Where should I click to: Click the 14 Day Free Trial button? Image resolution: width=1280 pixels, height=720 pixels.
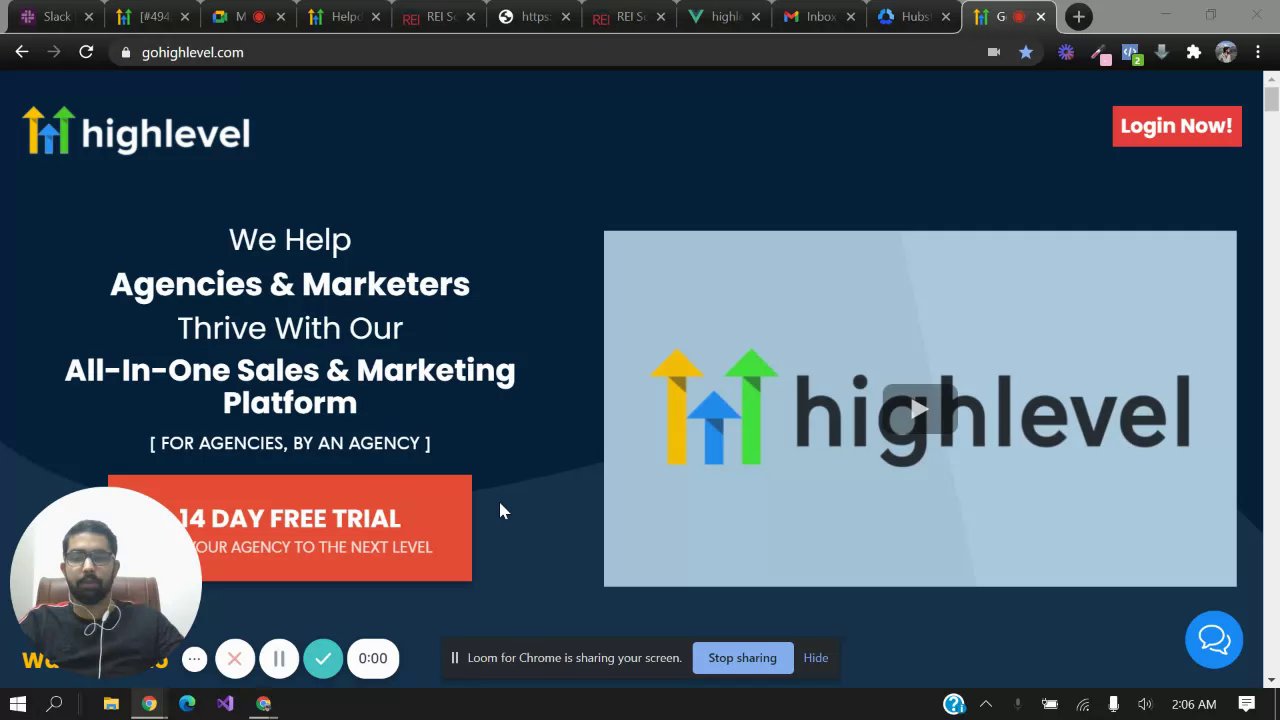pyautogui.click(x=290, y=528)
